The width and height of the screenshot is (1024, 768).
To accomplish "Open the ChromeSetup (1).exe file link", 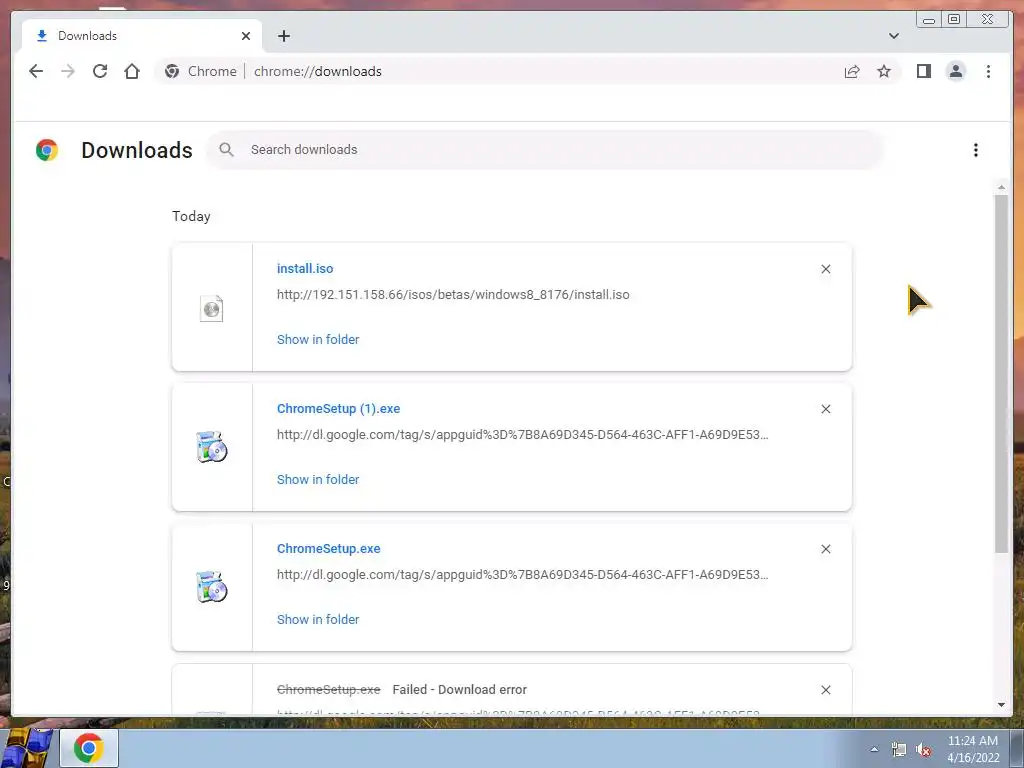I will coord(338,409).
